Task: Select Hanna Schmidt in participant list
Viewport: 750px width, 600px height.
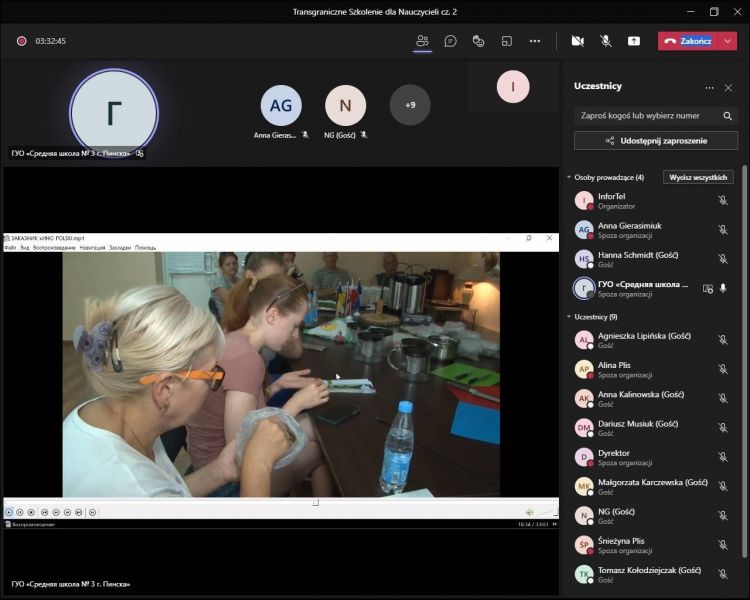Action: click(x=640, y=259)
